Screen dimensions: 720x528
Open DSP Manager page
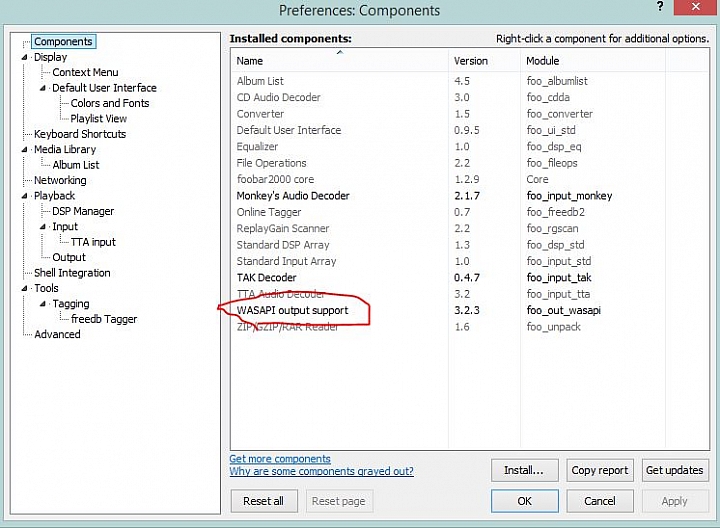(x=83, y=212)
